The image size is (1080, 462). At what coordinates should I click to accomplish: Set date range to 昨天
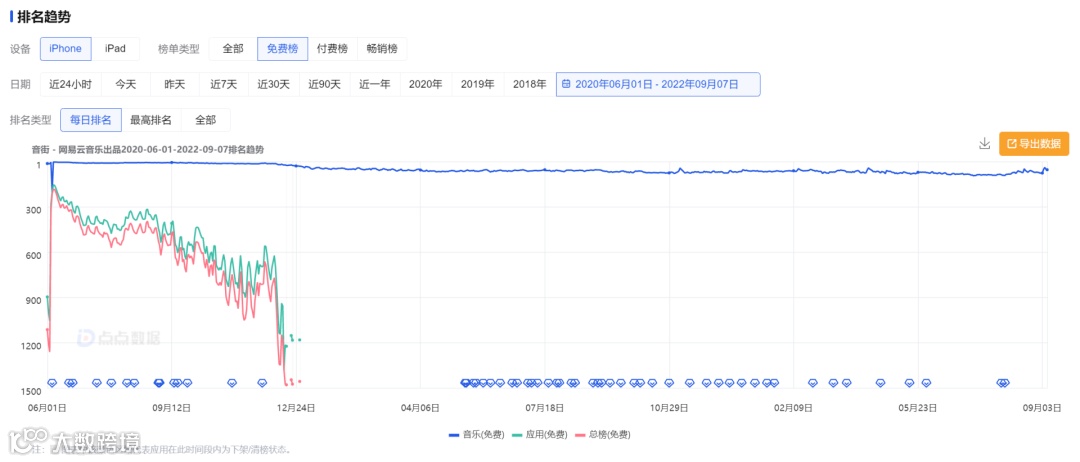pos(174,85)
